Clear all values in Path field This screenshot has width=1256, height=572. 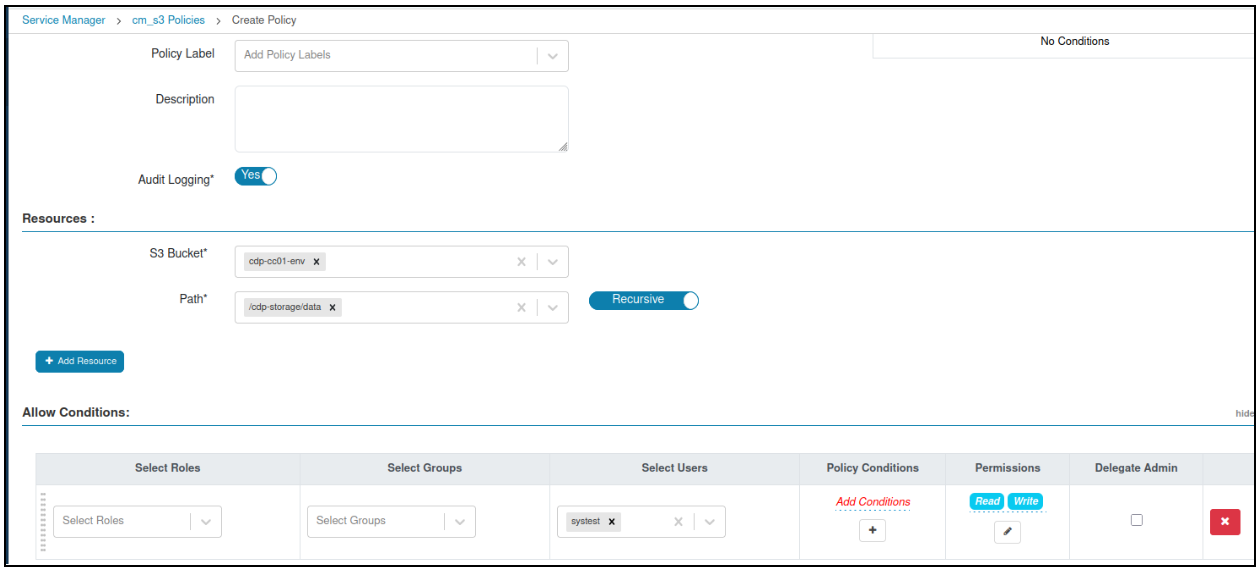[520, 308]
